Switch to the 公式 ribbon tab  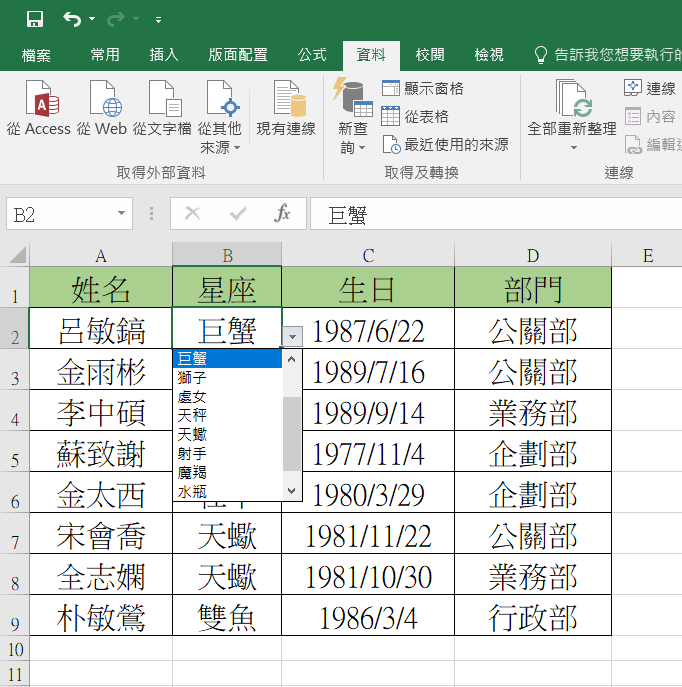pos(312,55)
